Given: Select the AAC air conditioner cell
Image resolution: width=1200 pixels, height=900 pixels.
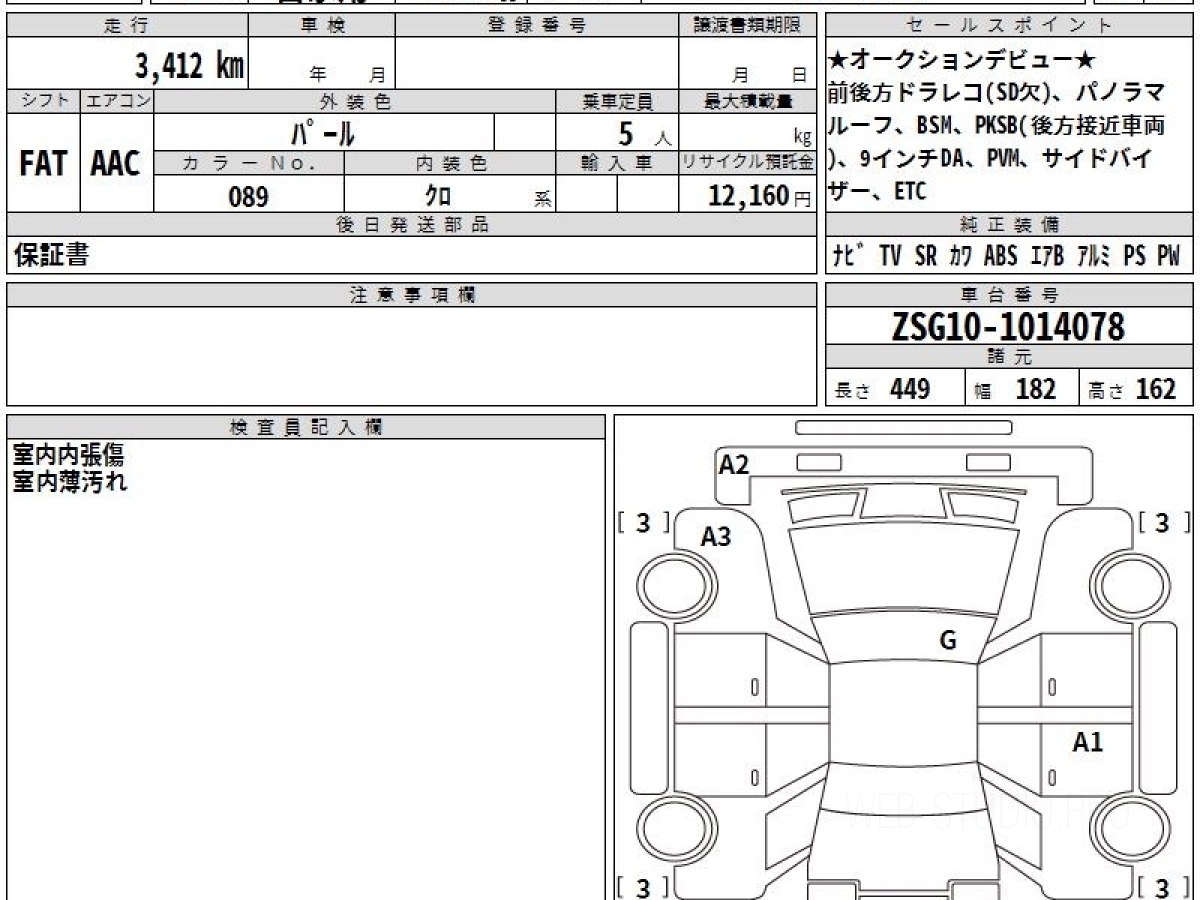Looking at the screenshot, I should (x=116, y=164).
